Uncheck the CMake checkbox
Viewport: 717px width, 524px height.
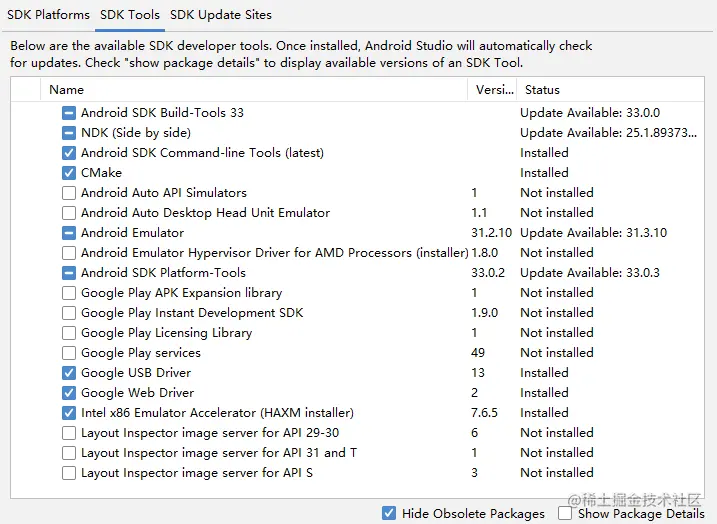coord(69,173)
